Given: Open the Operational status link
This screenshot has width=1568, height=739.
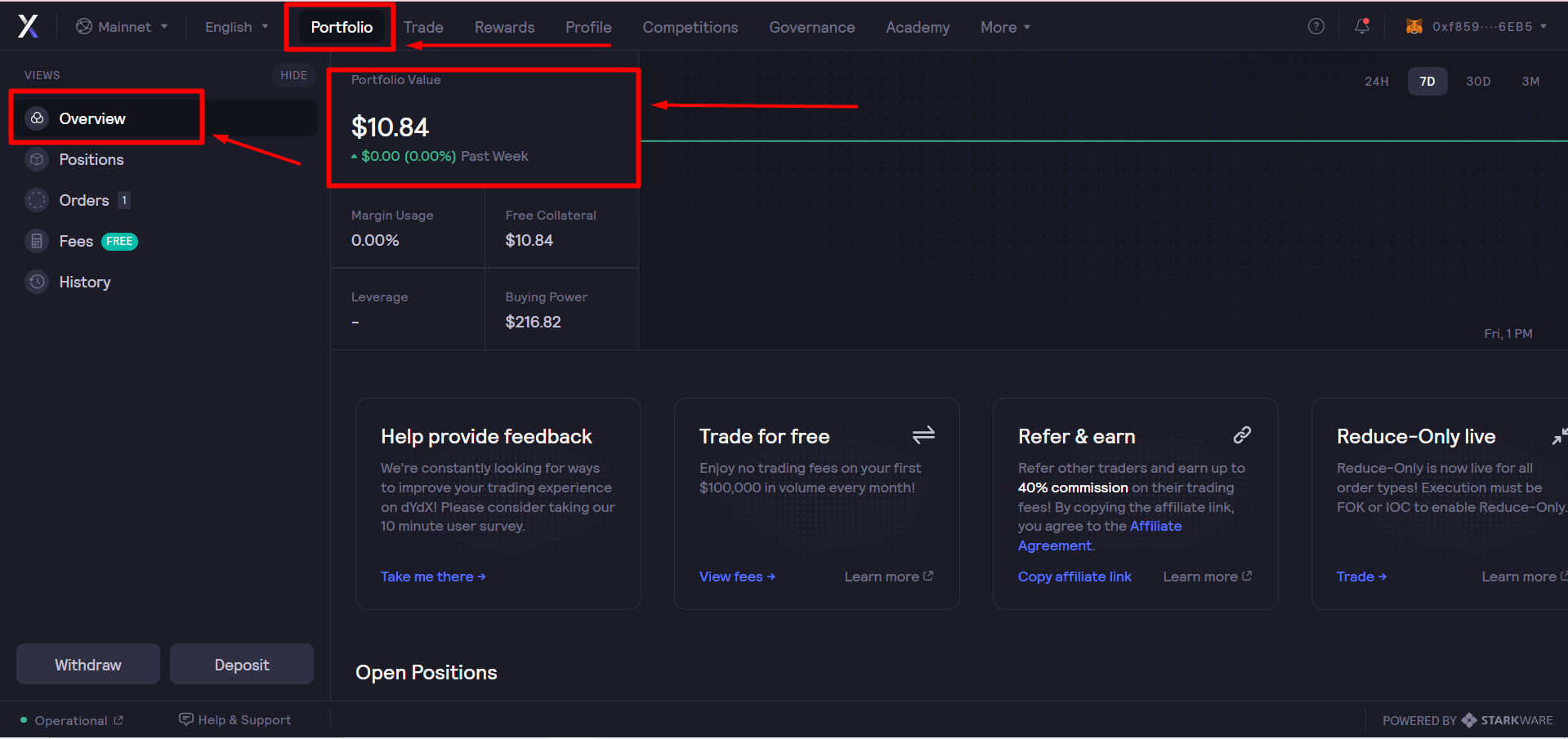Looking at the screenshot, I should 71,720.
